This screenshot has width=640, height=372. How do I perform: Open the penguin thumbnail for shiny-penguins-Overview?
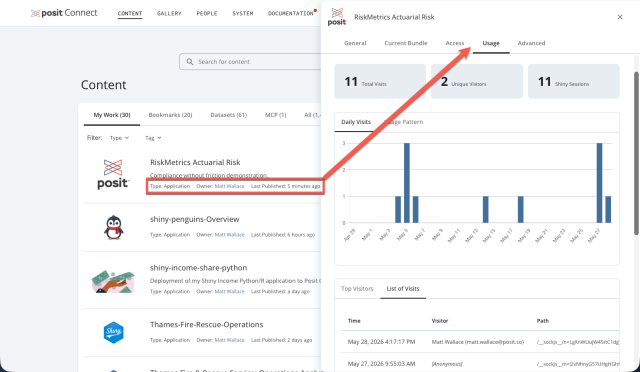pos(113,227)
